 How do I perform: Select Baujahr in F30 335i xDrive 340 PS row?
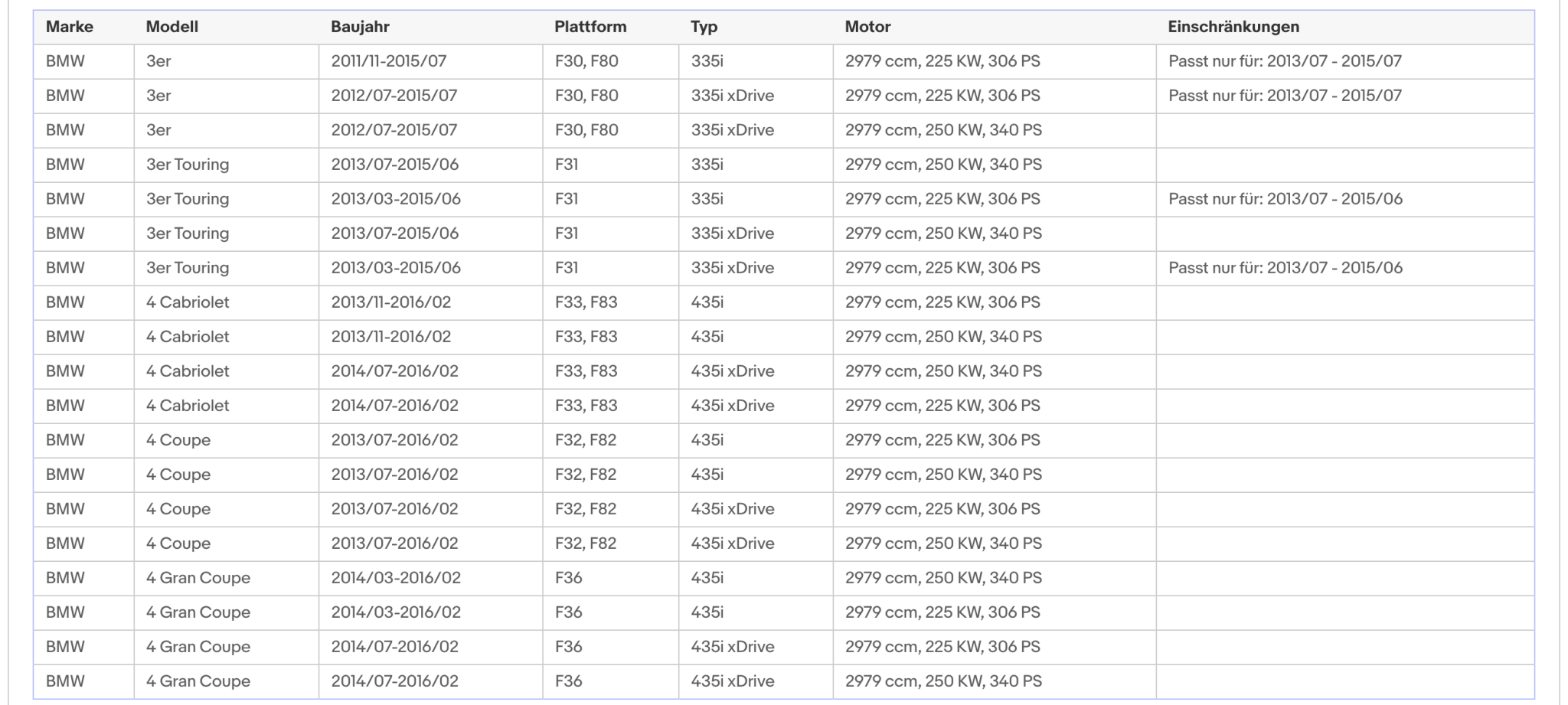pyautogui.click(x=394, y=130)
